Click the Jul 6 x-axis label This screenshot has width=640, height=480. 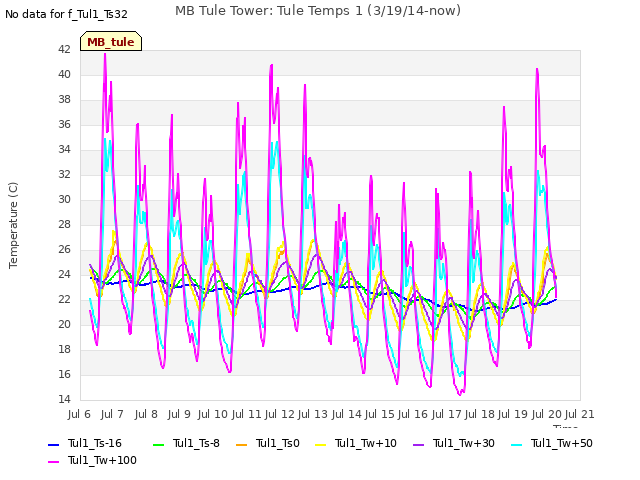tap(79, 414)
